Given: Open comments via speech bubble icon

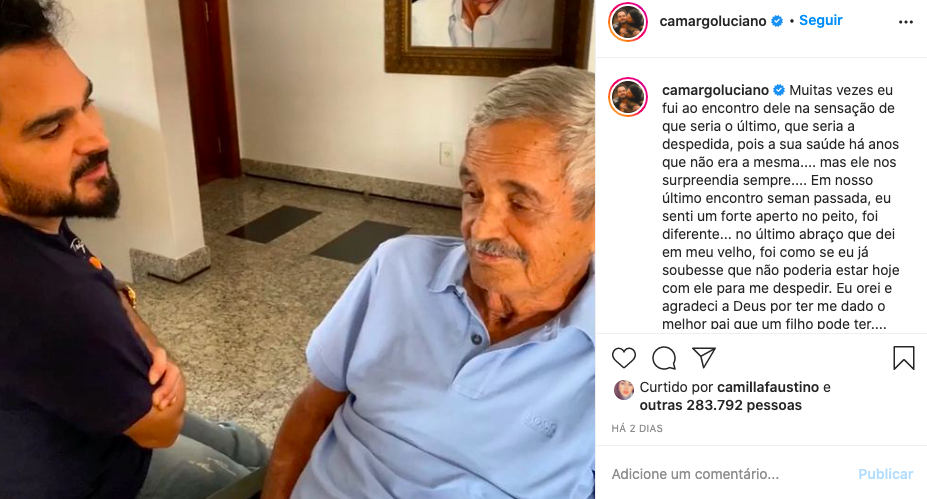Looking at the screenshot, I should click(664, 358).
